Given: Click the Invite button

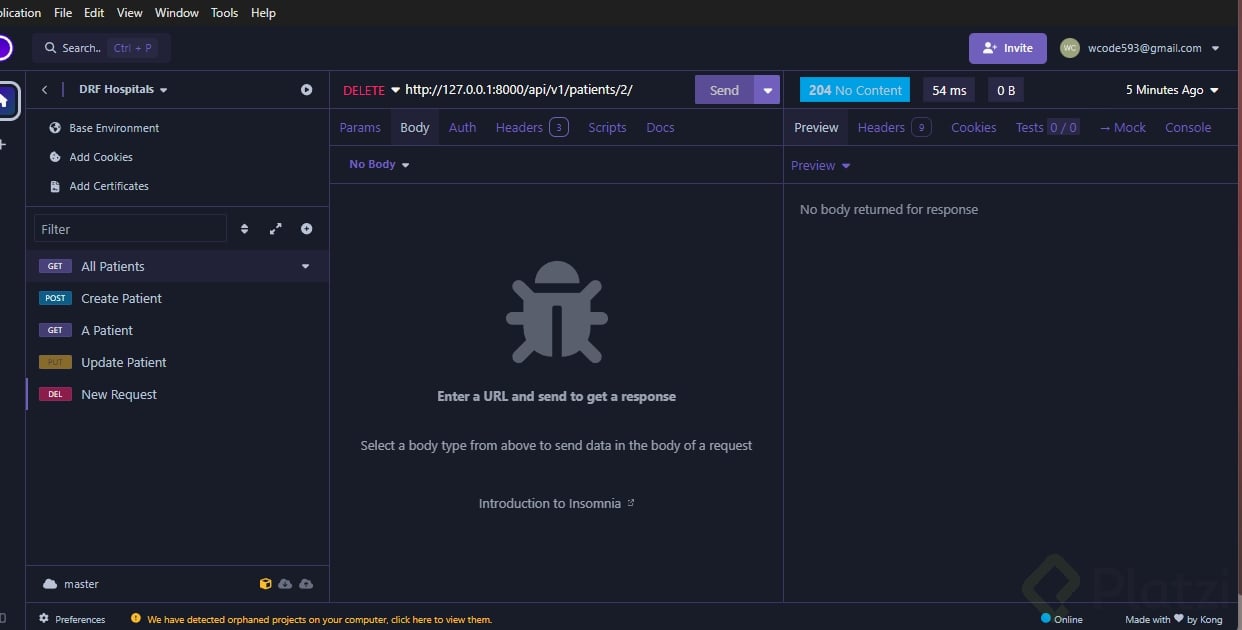Looking at the screenshot, I should click(1008, 48).
